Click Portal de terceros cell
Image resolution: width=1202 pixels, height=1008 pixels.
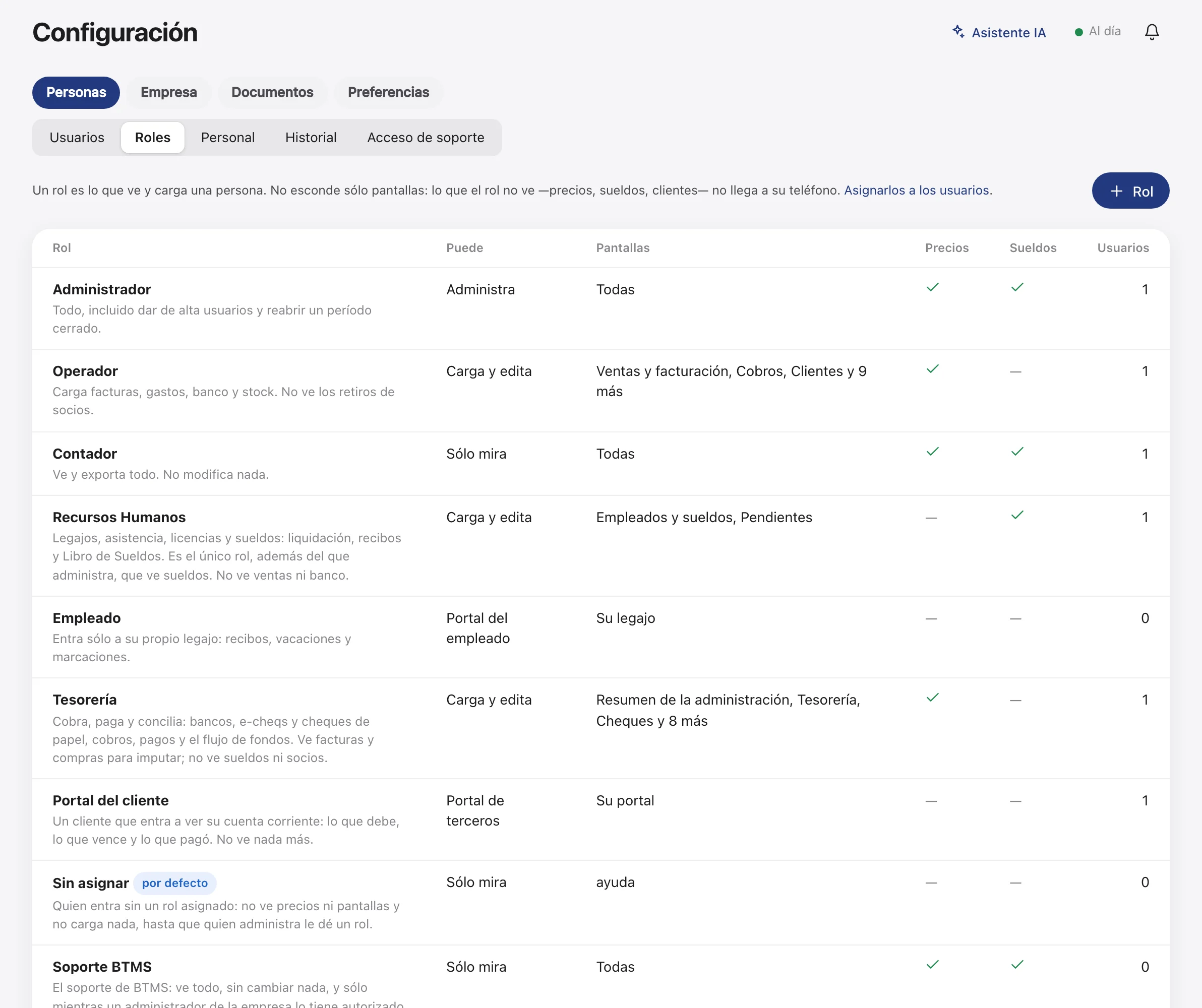(x=475, y=810)
